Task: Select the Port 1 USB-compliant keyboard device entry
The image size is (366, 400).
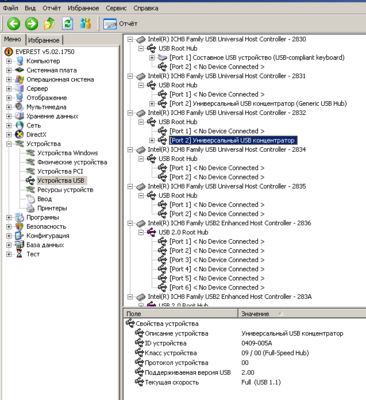Action: [257, 58]
